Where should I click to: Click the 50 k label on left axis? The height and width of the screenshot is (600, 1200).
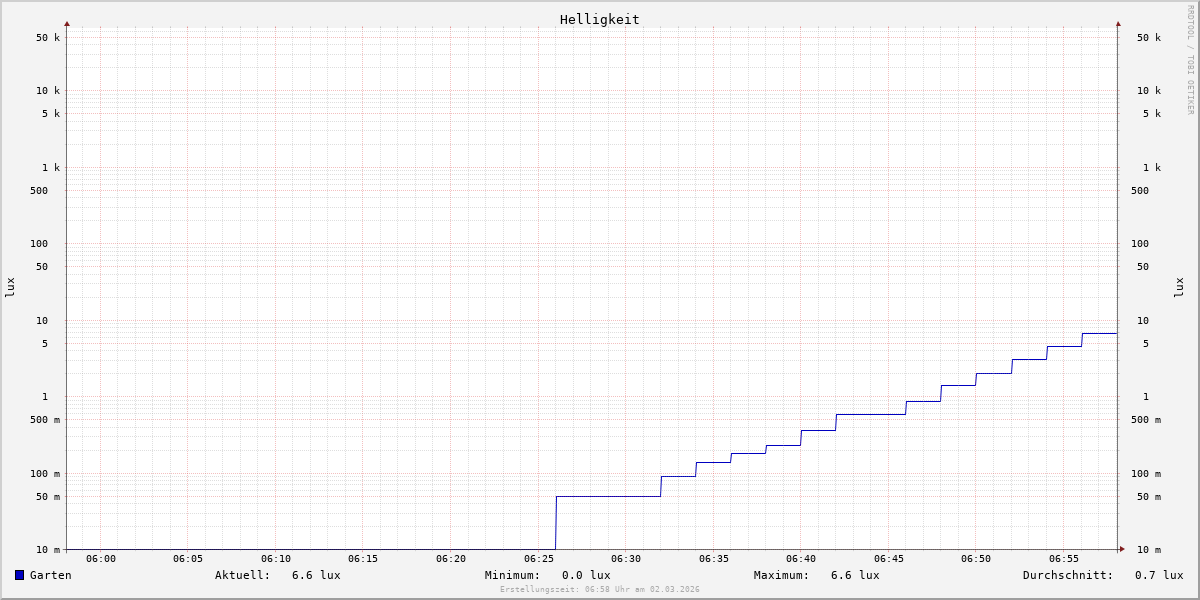(48, 38)
